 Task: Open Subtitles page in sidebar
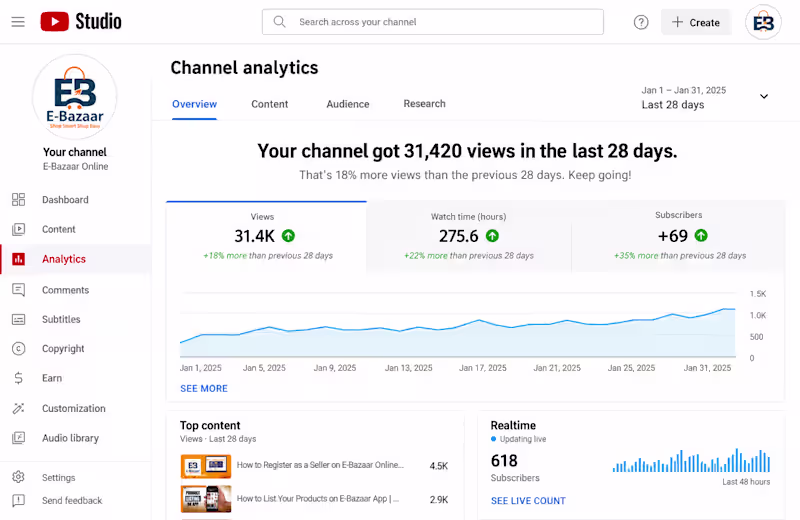(61, 319)
